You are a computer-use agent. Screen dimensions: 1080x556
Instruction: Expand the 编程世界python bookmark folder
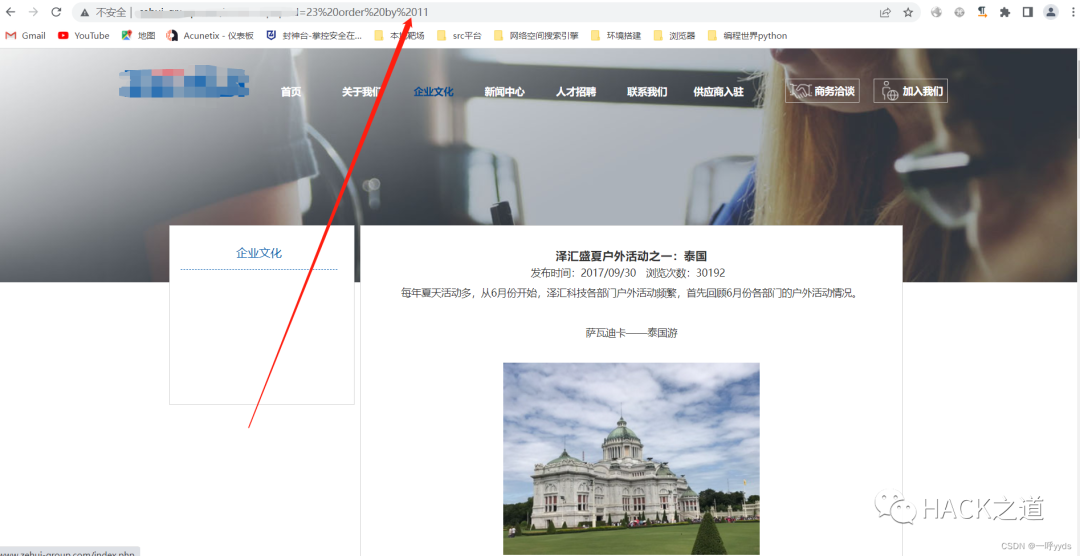click(x=747, y=35)
